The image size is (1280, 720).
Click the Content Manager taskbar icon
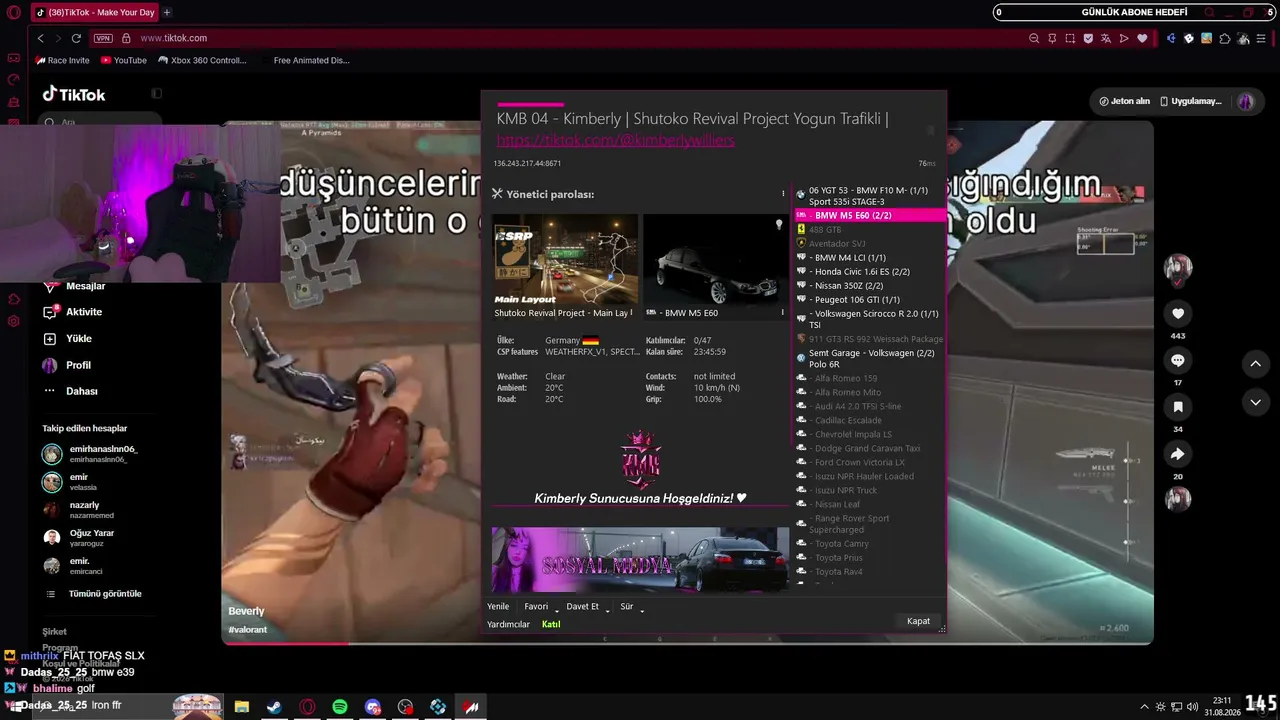point(471,707)
